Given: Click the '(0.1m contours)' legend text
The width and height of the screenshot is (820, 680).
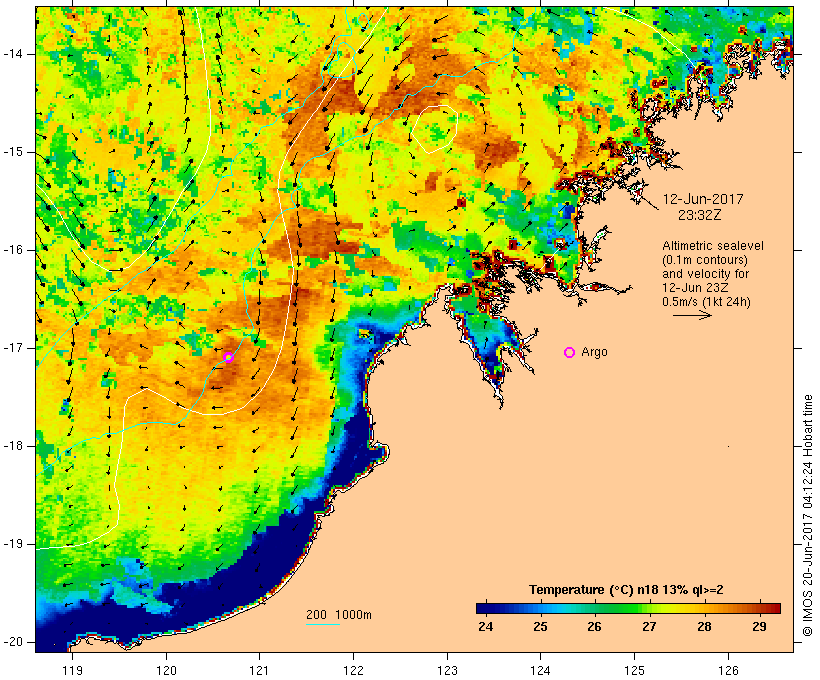Looking at the screenshot, I should pos(705,260).
